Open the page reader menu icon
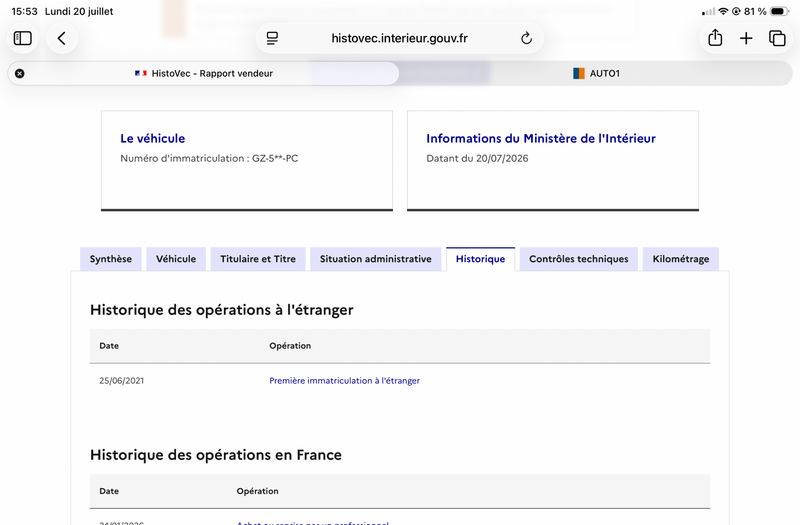Screen dimensions: 800x525 point(272,38)
